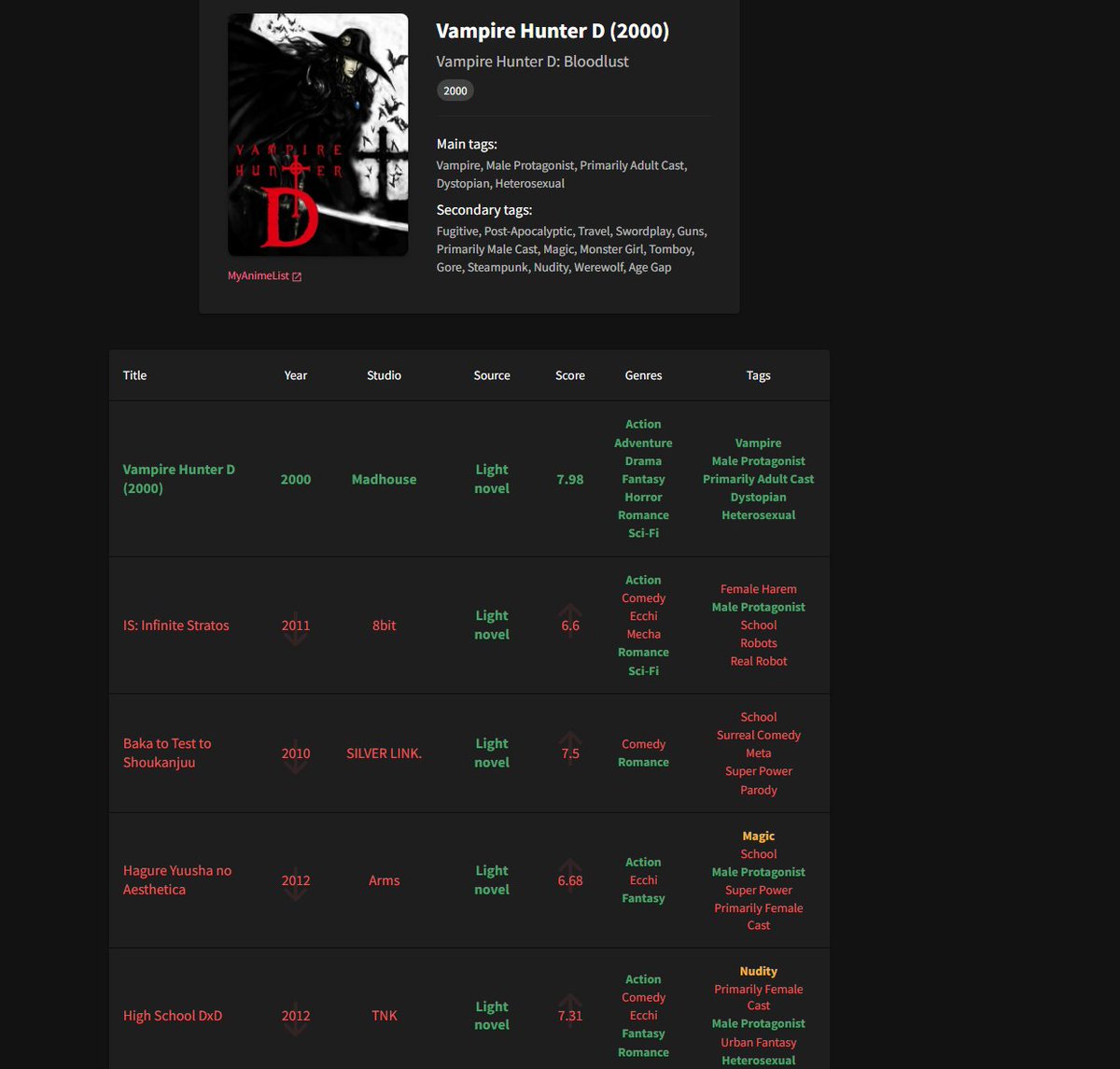Click the Surreal Comedy tag
Screen dimensions: 1120x1069
[x=758, y=735]
